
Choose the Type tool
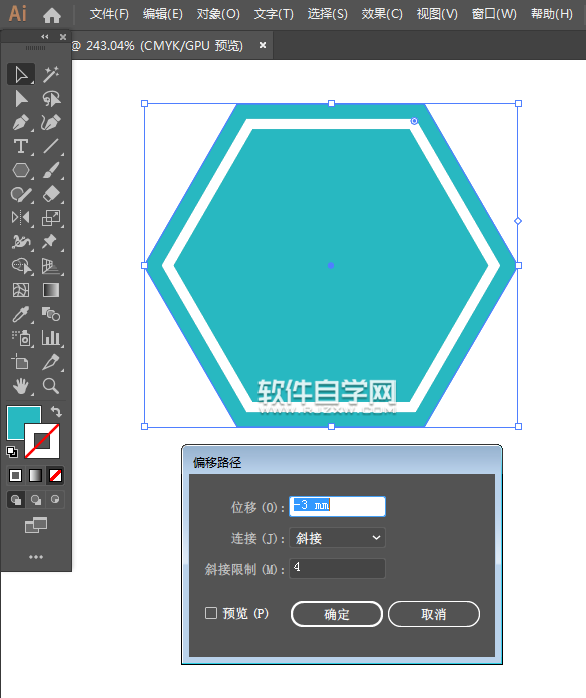click(20, 146)
